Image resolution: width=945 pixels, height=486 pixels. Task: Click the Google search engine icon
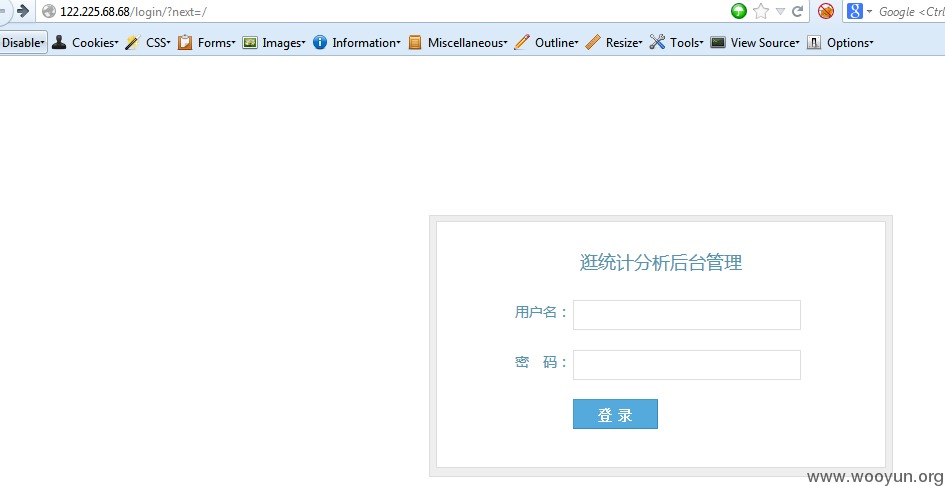tap(855, 11)
